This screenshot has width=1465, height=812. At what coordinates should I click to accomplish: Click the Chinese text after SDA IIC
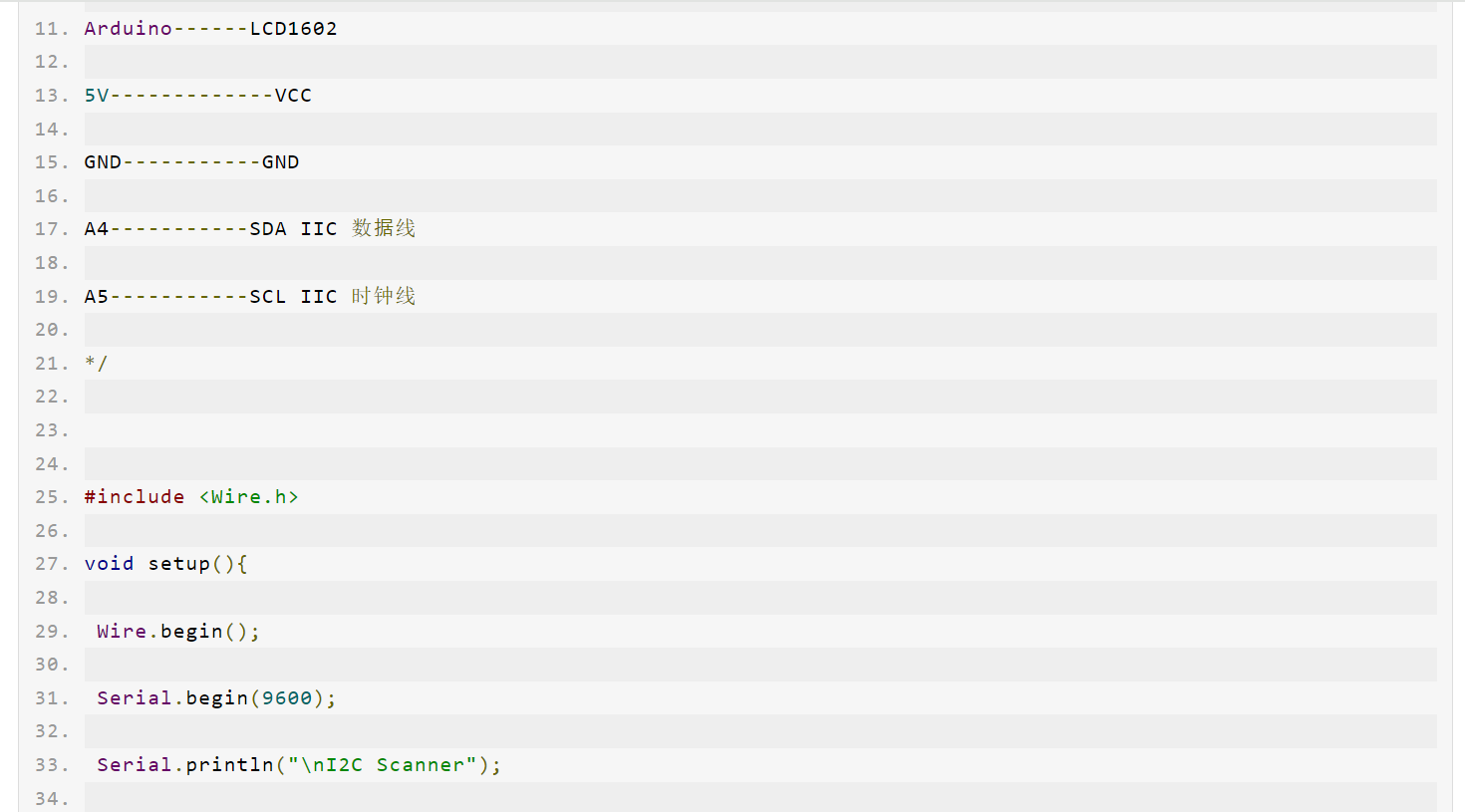click(x=384, y=229)
